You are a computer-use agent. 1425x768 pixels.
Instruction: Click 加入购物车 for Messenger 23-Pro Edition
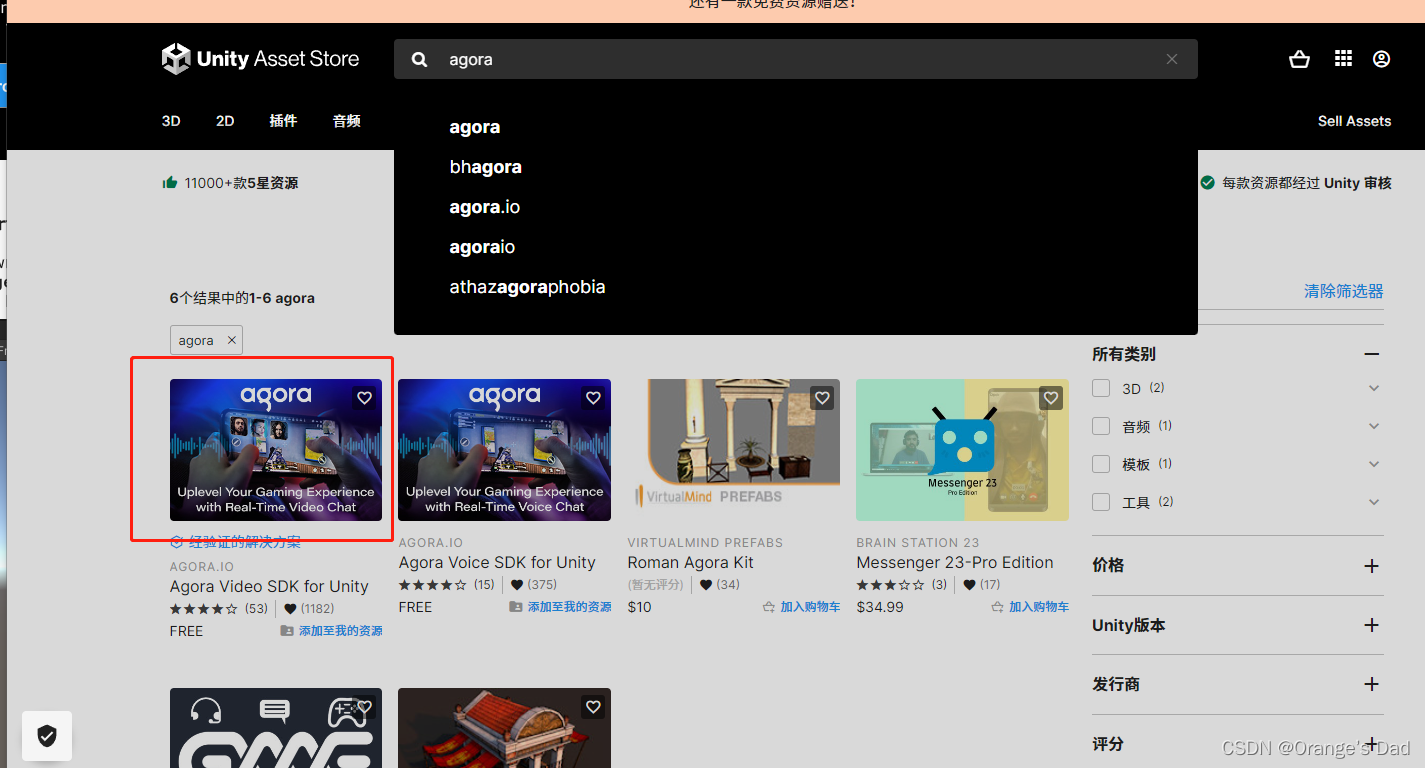[1038, 607]
